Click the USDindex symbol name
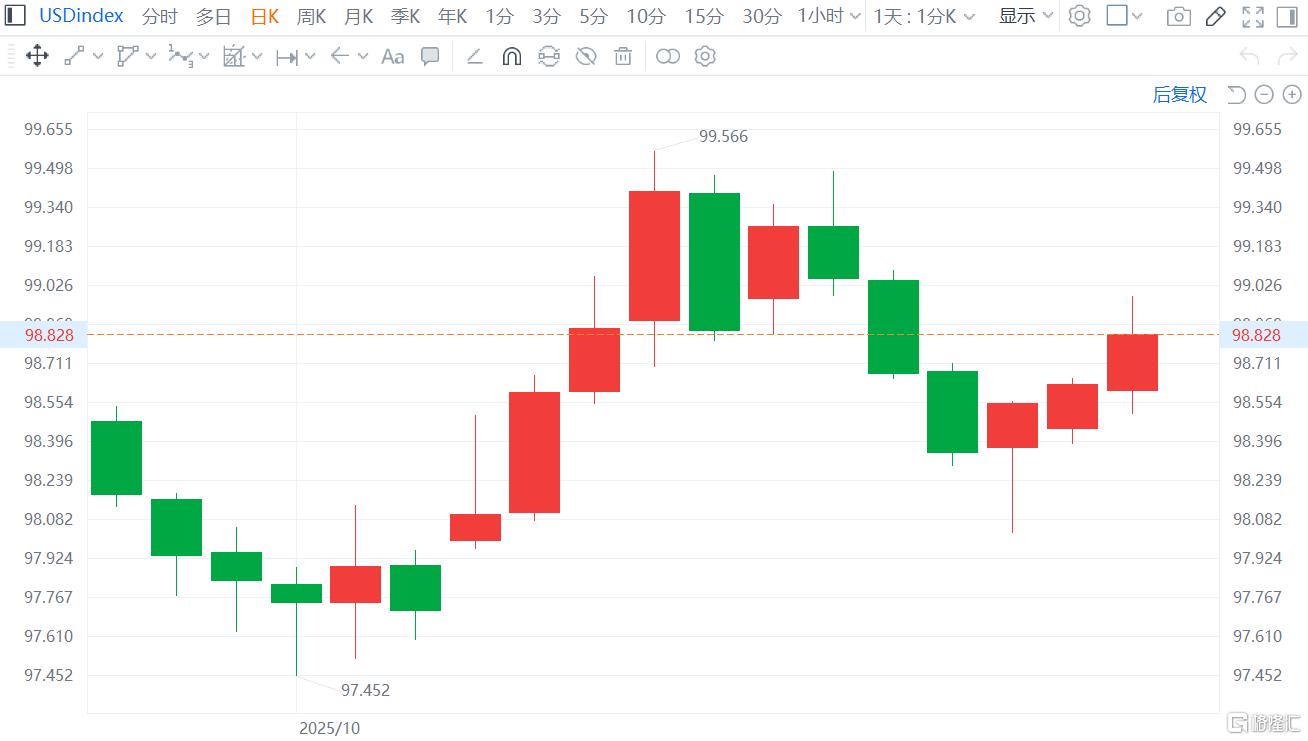 pos(81,16)
